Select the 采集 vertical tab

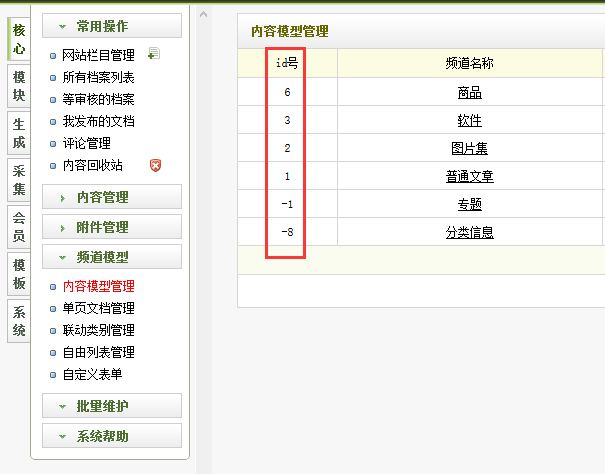pos(19,179)
